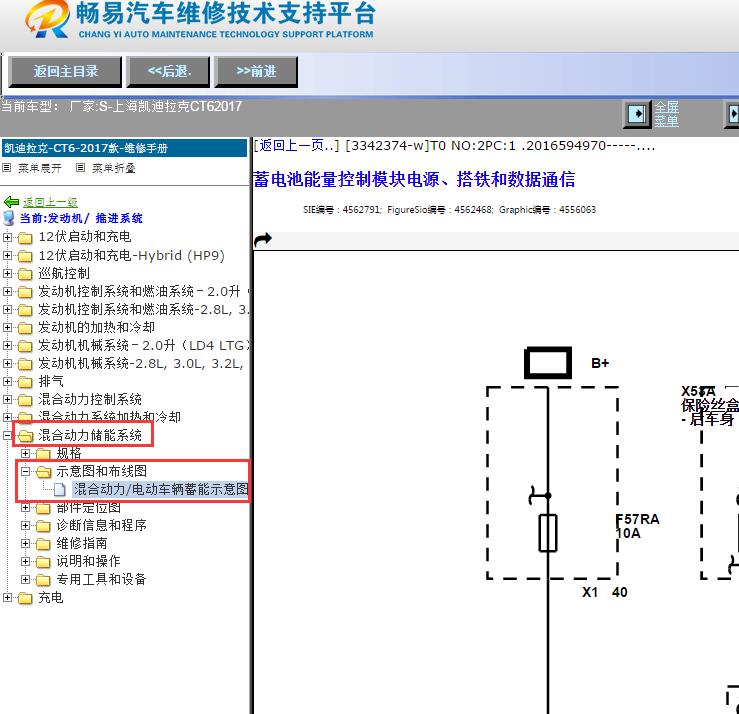This screenshot has width=739, height=714.
Task: Click folder icon of 维修指南
Action: click(x=43, y=544)
